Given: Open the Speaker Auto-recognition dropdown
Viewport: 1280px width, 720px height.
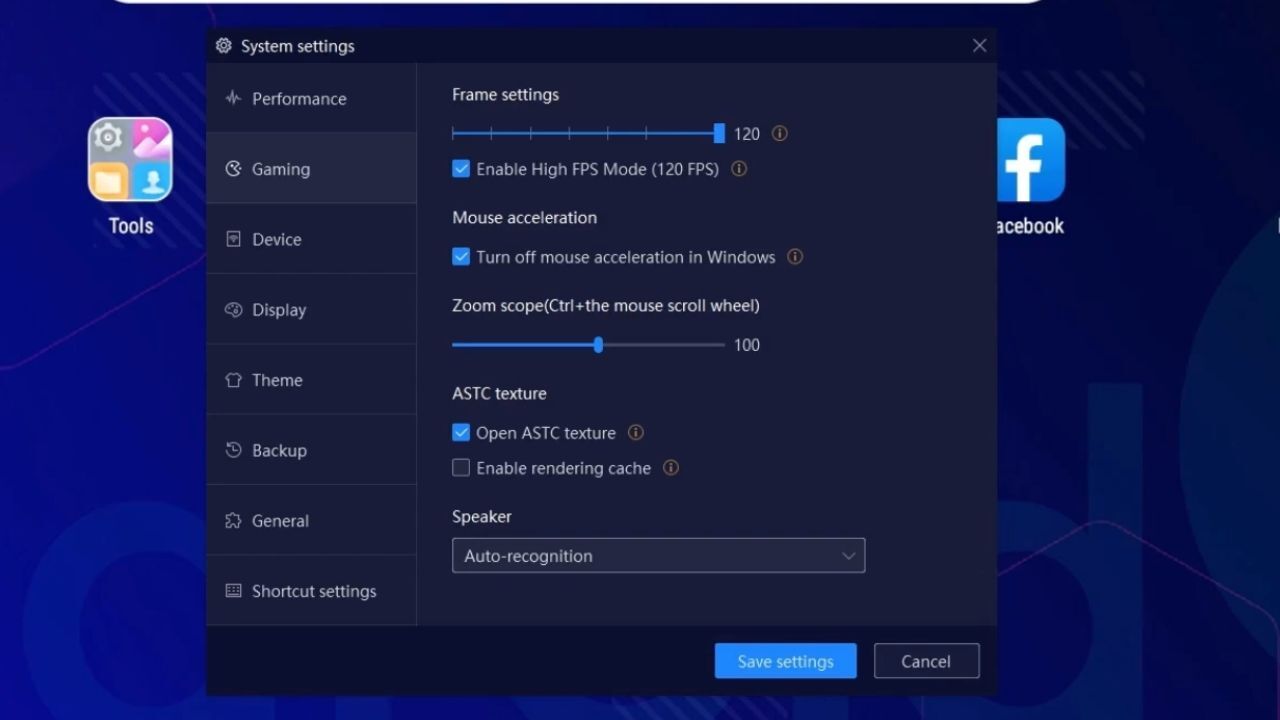Looking at the screenshot, I should (658, 556).
